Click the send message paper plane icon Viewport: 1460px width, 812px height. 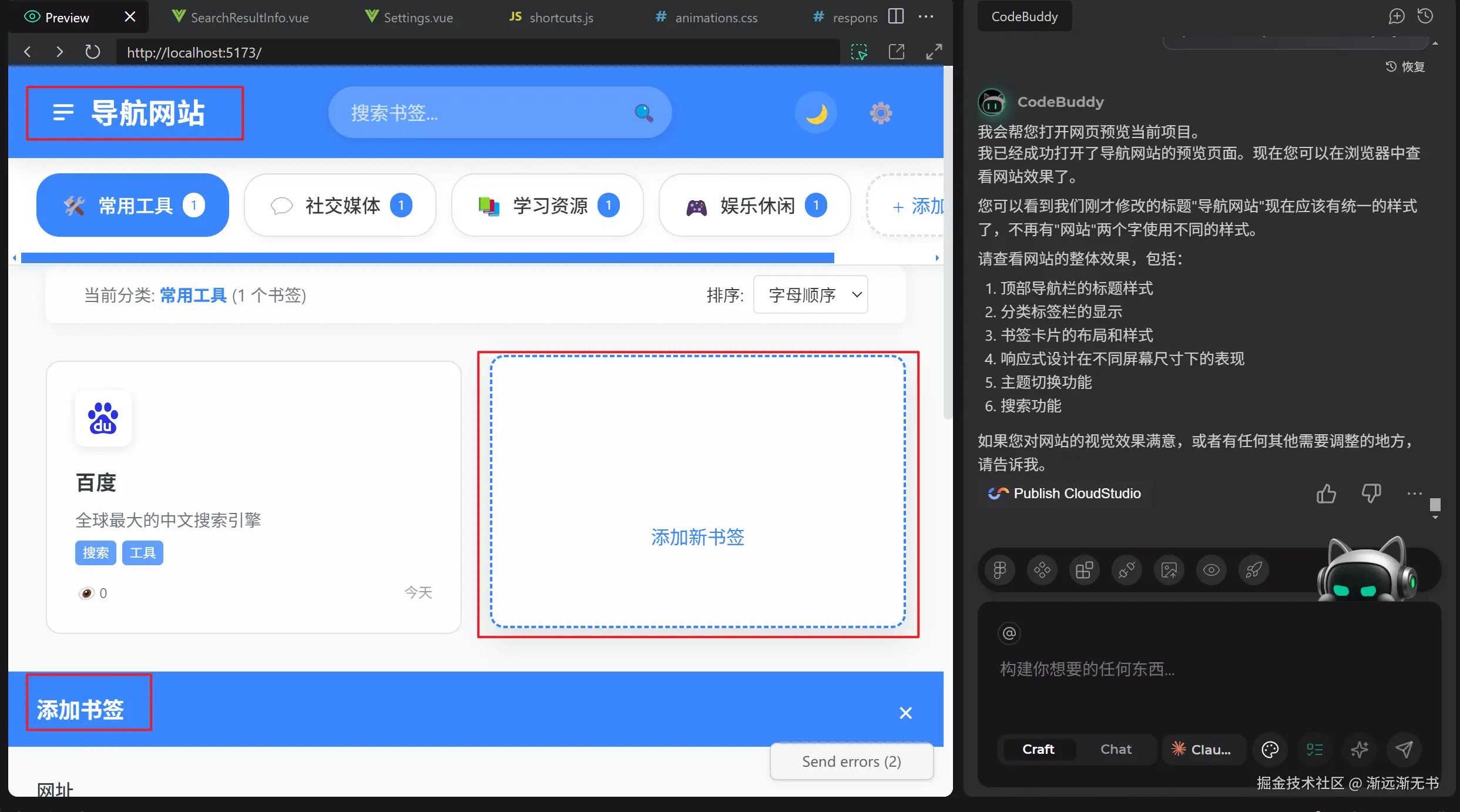tap(1404, 749)
